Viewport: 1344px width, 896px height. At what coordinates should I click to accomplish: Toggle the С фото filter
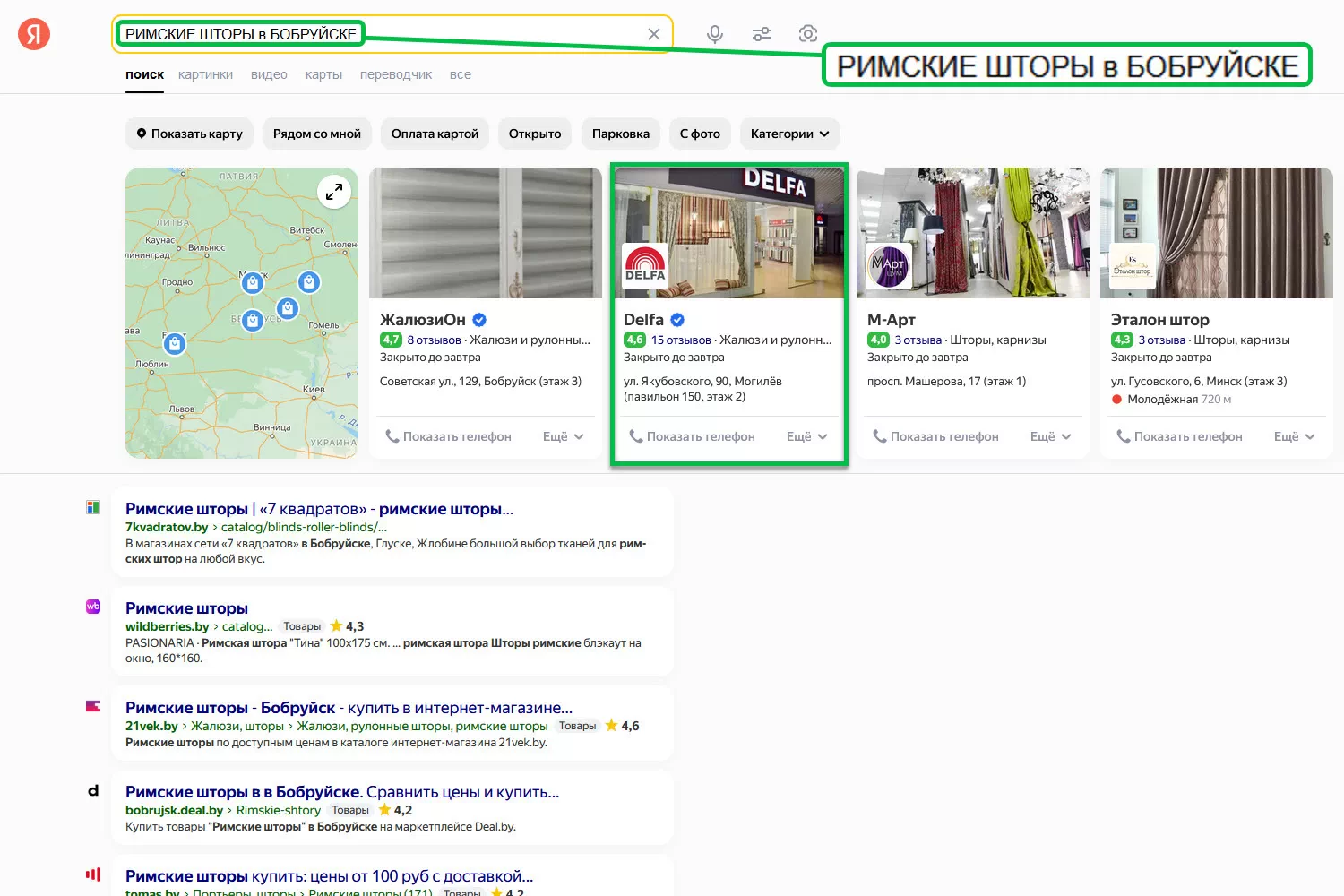point(700,134)
